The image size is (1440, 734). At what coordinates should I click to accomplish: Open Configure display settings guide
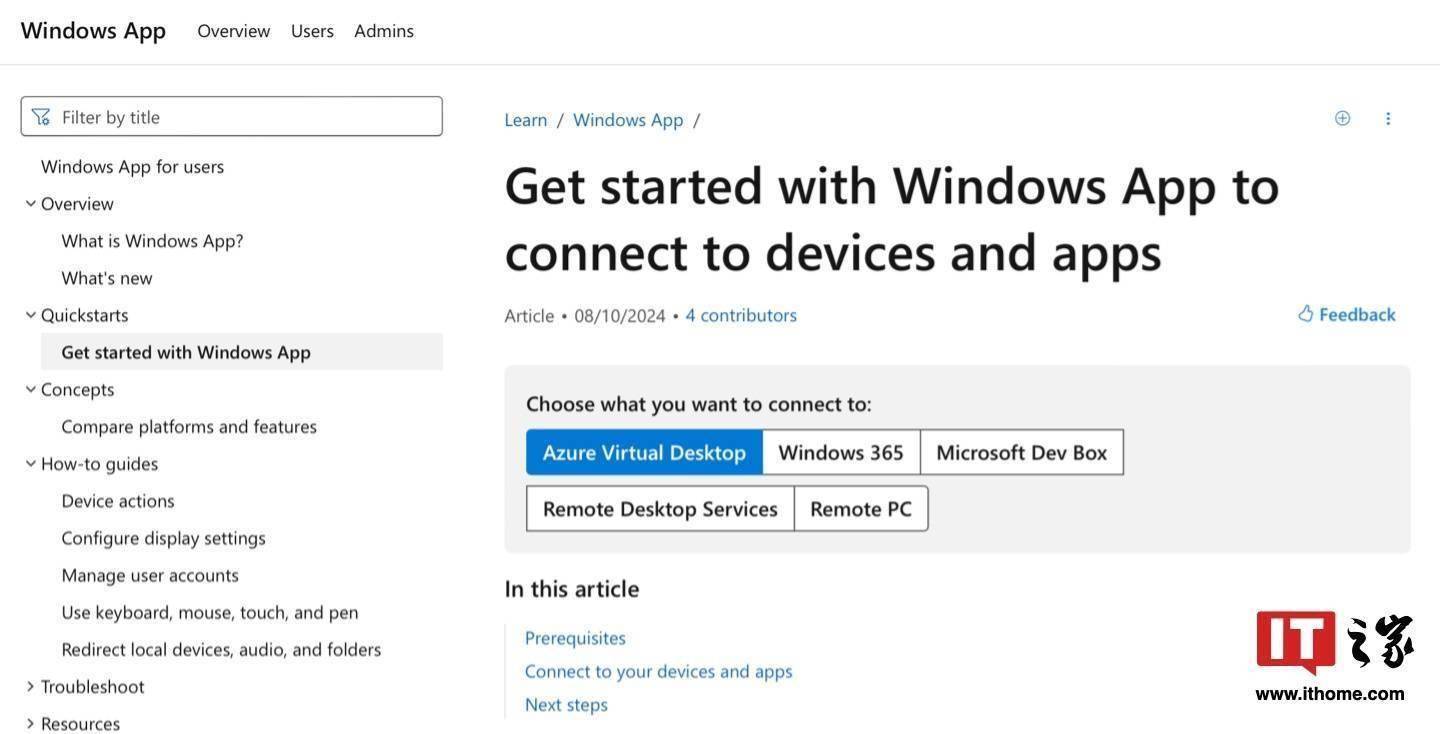(x=163, y=538)
